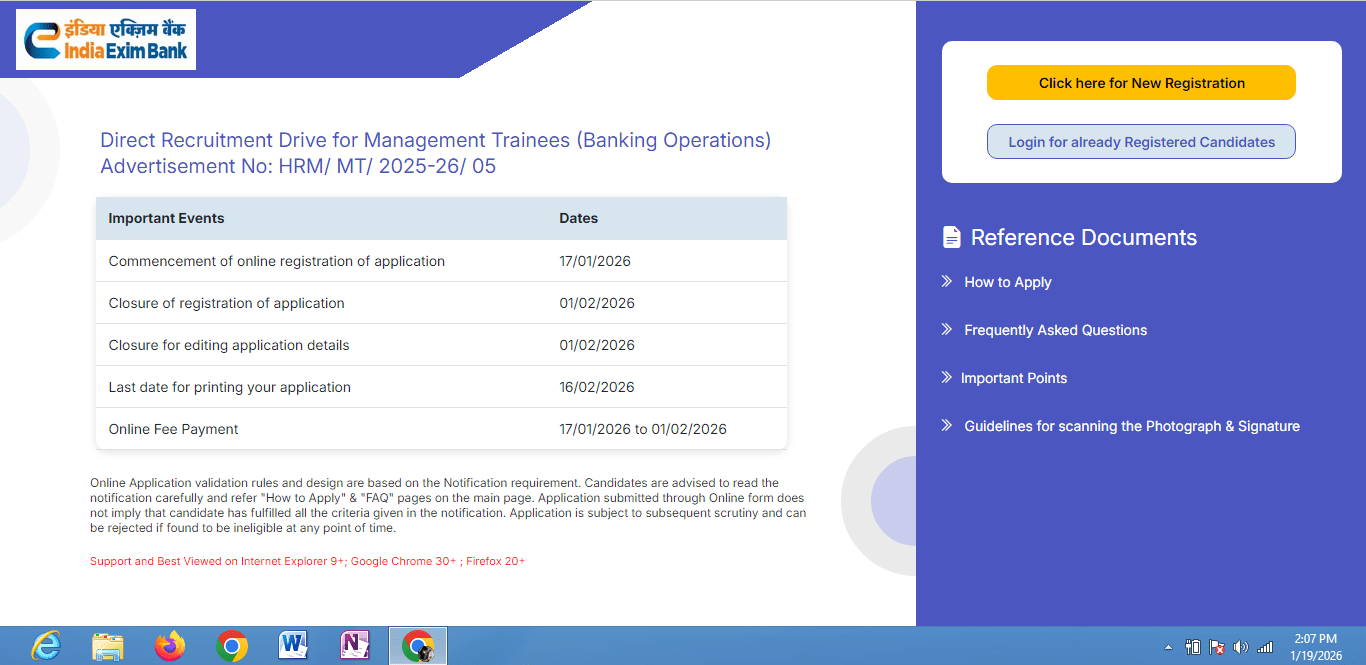
Task: Open the volume speaker icon in system tray
Action: (x=1241, y=647)
